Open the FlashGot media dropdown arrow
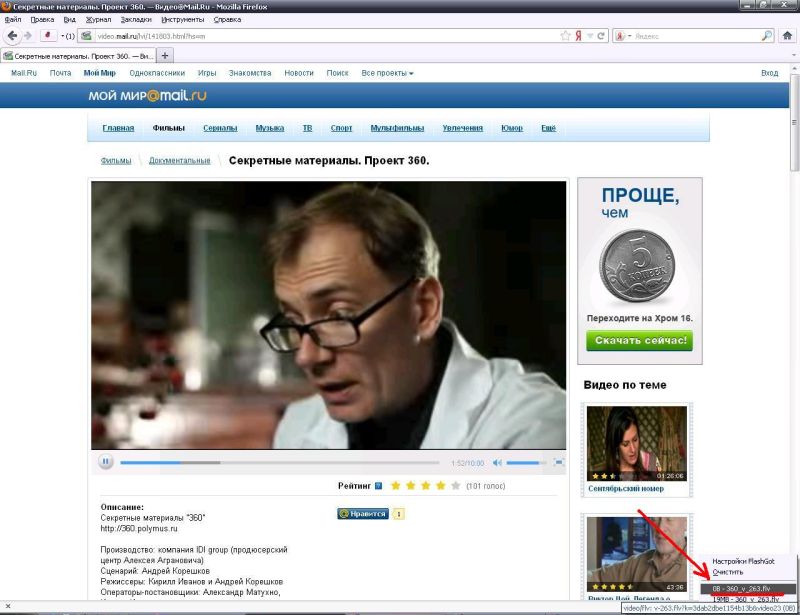Viewport: 800px width, 615px height. pyautogui.click(x=63, y=36)
